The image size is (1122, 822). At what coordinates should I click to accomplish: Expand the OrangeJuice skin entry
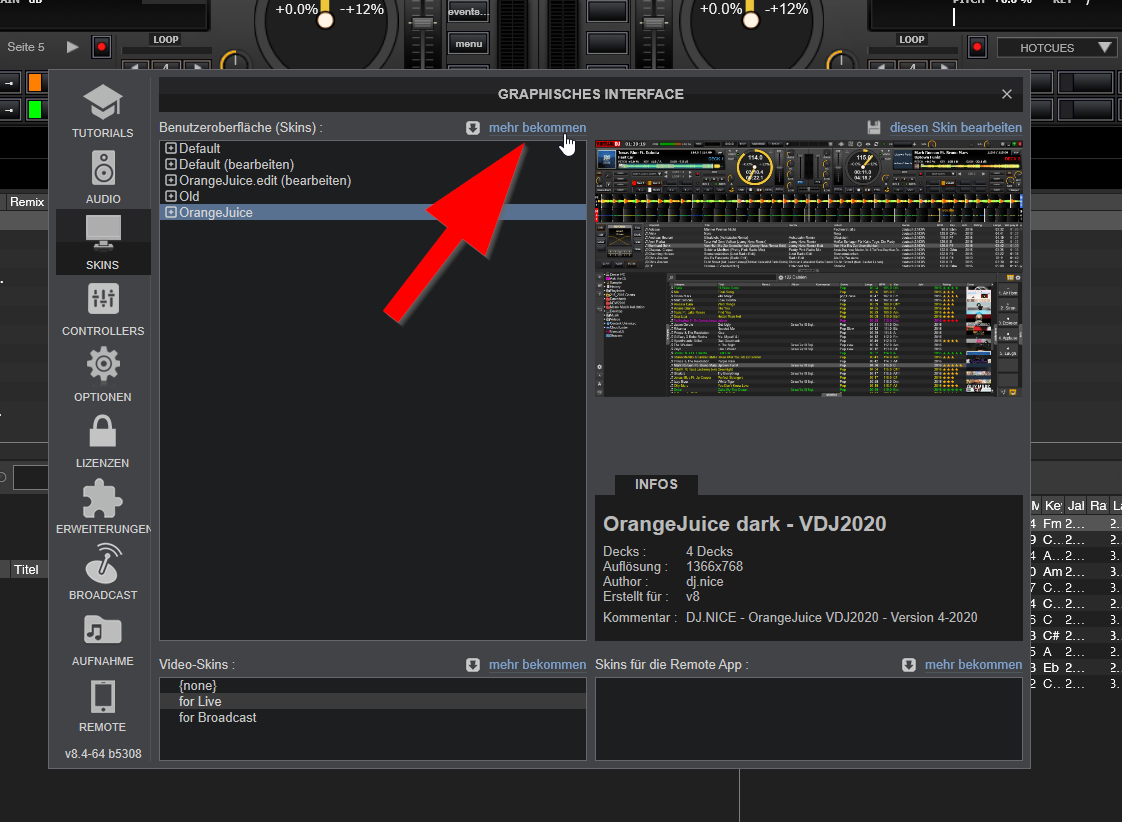[171, 212]
